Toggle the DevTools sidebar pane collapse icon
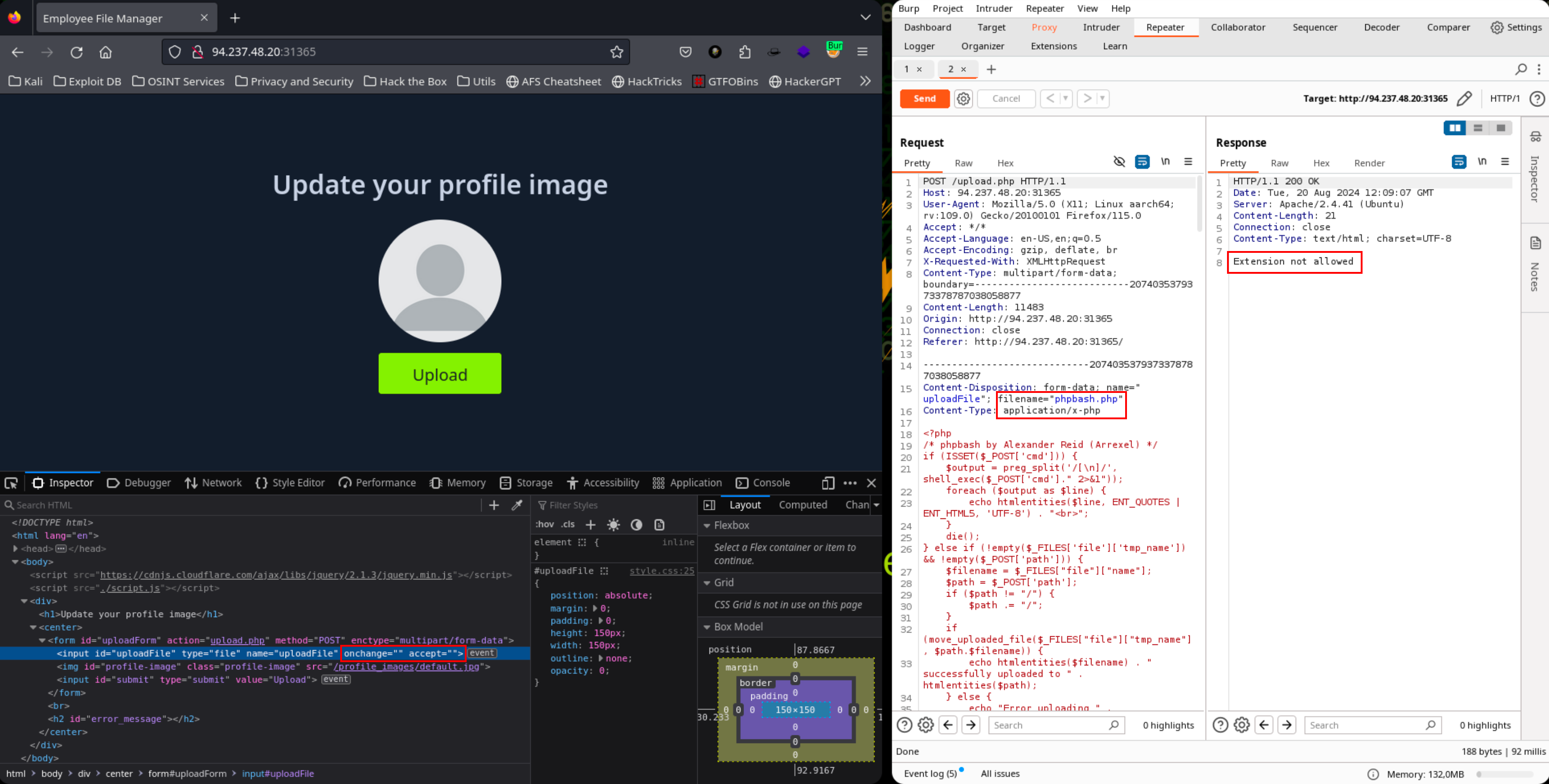Image resolution: width=1549 pixels, height=784 pixels. 709,505
